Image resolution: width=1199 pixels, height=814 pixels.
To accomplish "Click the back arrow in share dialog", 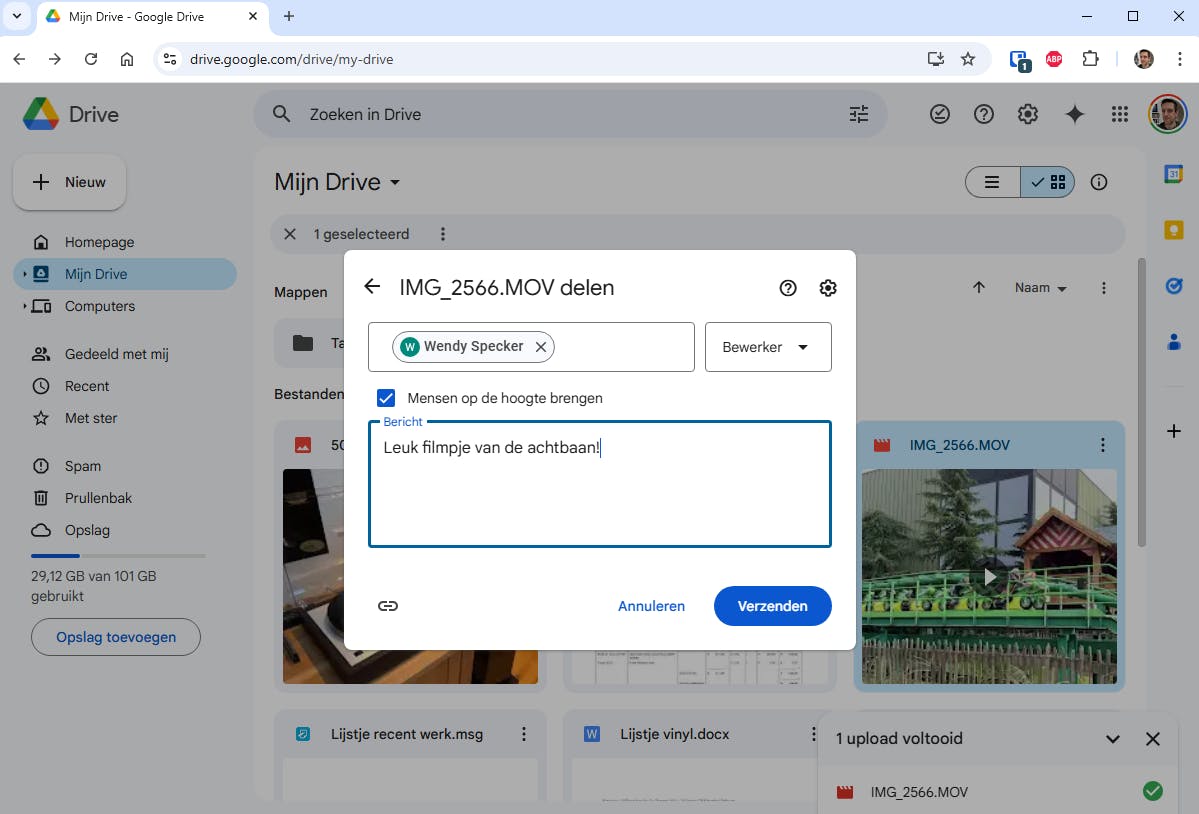I will coord(372,287).
